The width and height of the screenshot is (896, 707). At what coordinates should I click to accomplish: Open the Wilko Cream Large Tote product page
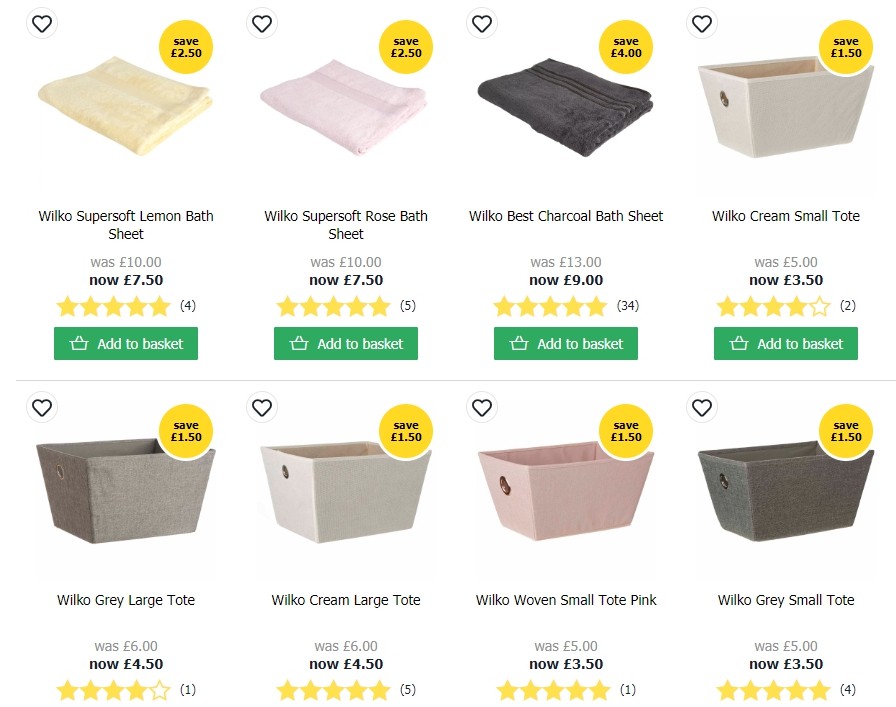(x=345, y=599)
